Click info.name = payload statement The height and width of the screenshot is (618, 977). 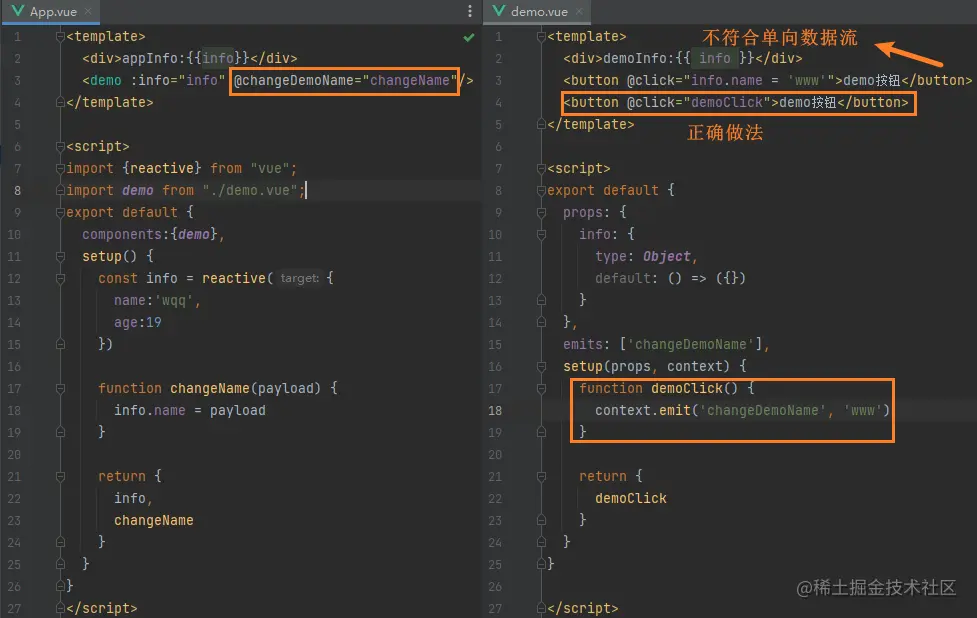coord(190,411)
